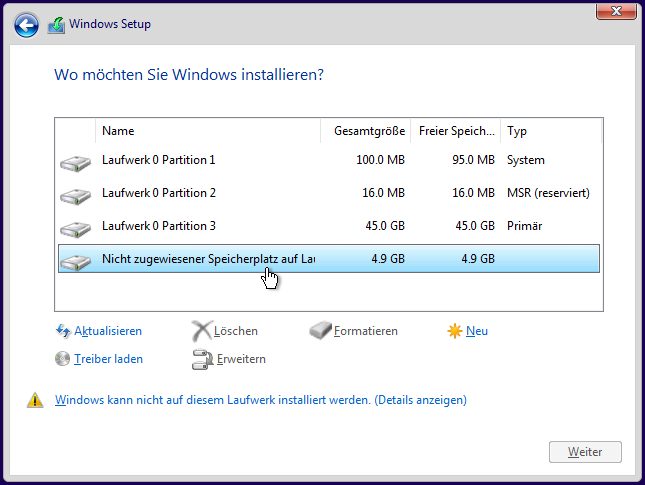Image resolution: width=645 pixels, height=485 pixels.
Task: Refresh the list via Aktualisieren link
Action: tap(108, 331)
